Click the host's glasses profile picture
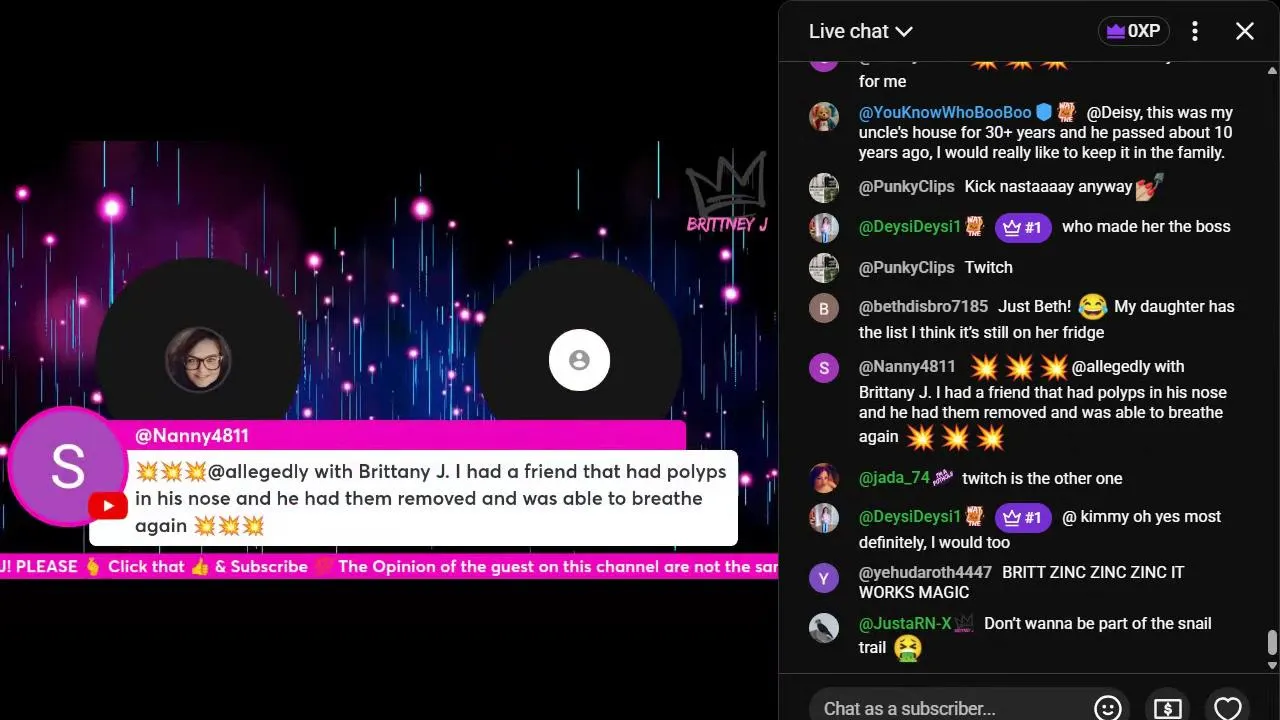Viewport: 1280px width, 720px height. pos(198,359)
